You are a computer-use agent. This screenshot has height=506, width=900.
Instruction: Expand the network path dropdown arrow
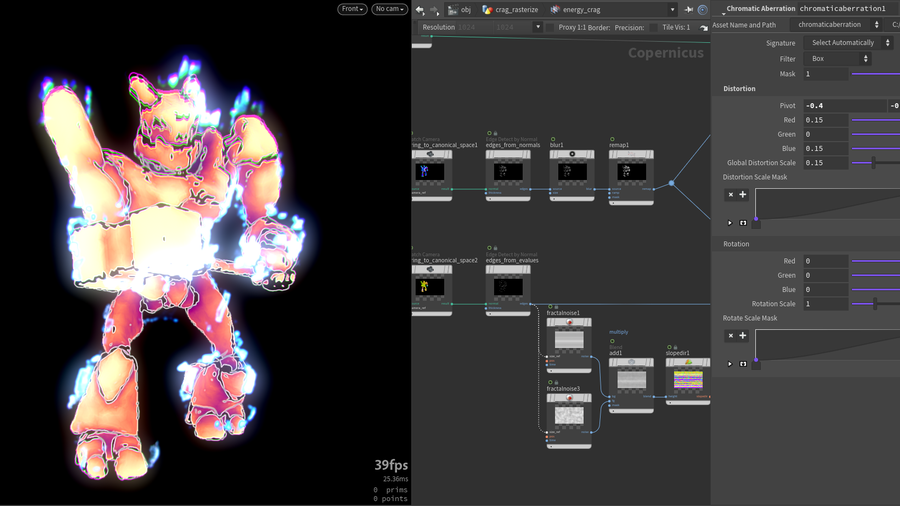(672, 10)
